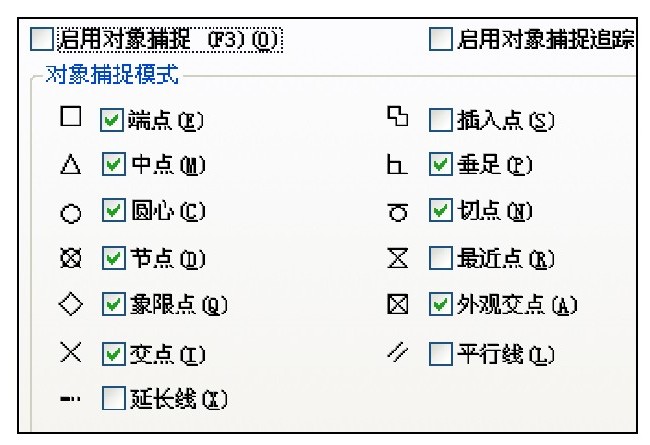This screenshot has height=445, width=650.
Task: Click the center circle snap icon
Action: coord(70,212)
